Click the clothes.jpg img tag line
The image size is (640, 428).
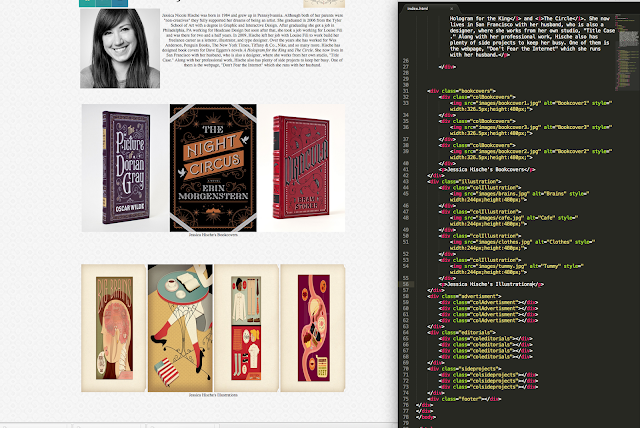(522, 245)
